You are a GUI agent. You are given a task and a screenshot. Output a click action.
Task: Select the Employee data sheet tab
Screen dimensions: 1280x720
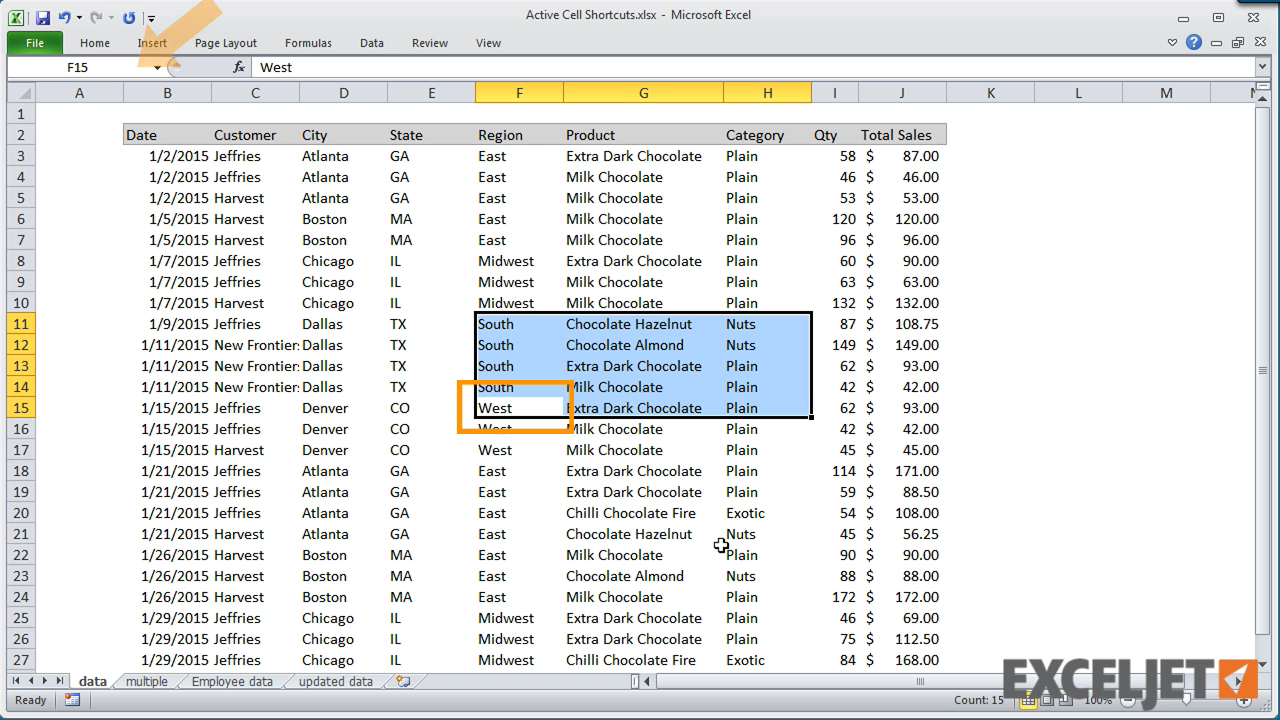point(230,681)
